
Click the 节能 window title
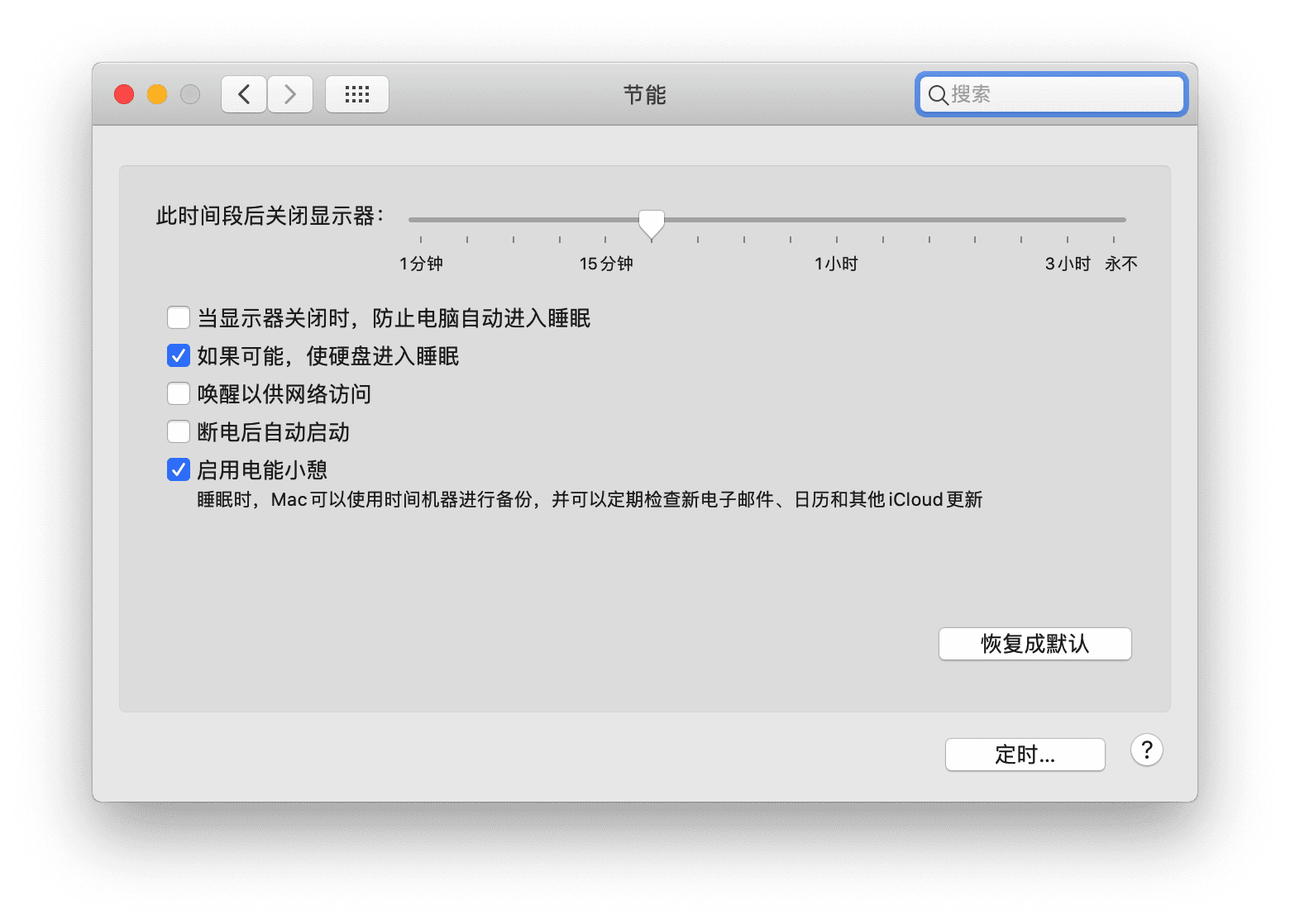click(645, 95)
